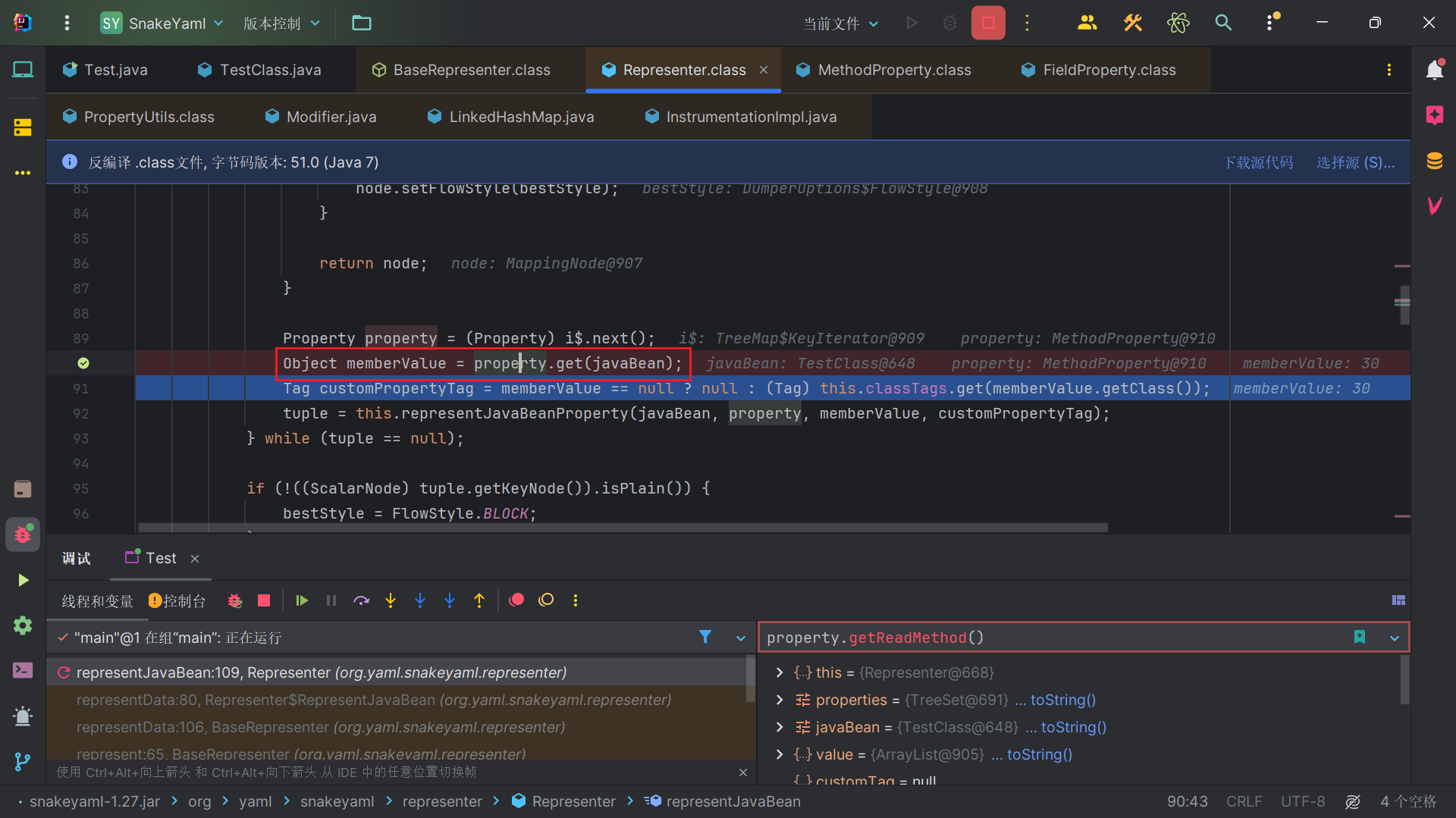Open the Project tool window icon
1456x818 pixels.
click(23, 70)
